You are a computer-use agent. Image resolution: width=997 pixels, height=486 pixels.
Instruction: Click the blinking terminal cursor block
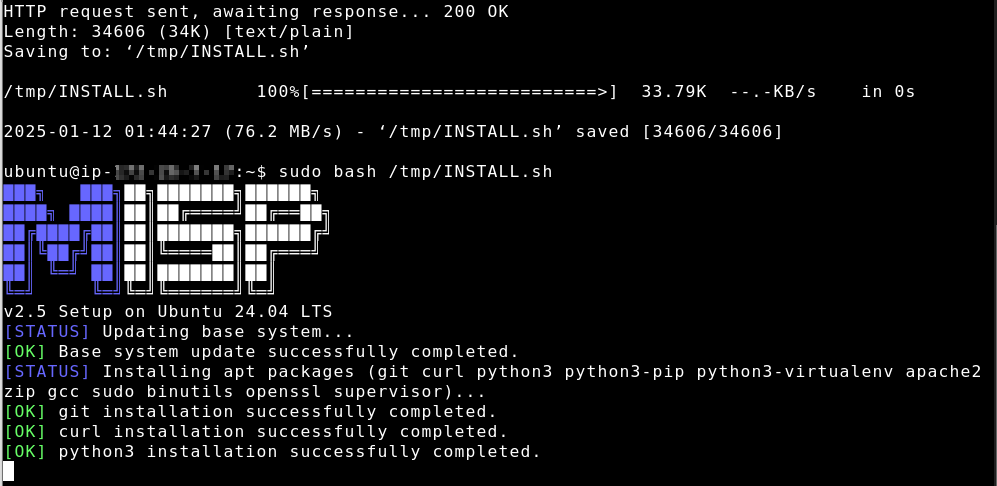pyautogui.click(x=8, y=471)
